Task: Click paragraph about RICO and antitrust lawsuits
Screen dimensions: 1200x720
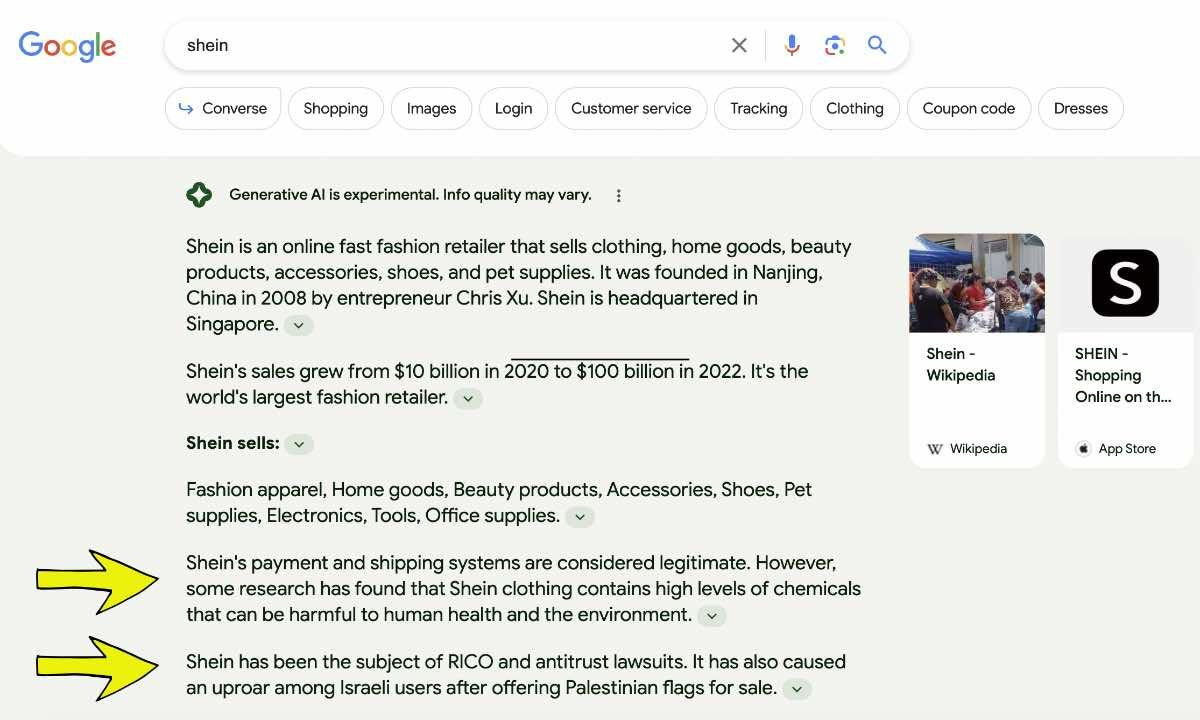Action: 516,675
